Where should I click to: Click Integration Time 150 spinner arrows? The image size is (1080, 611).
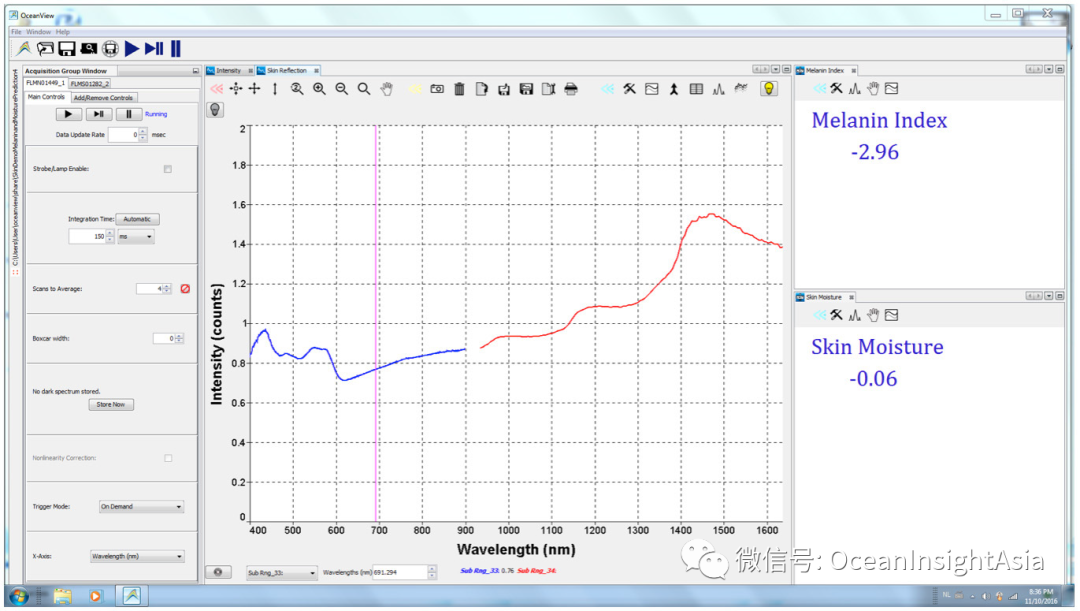(x=110, y=236)
